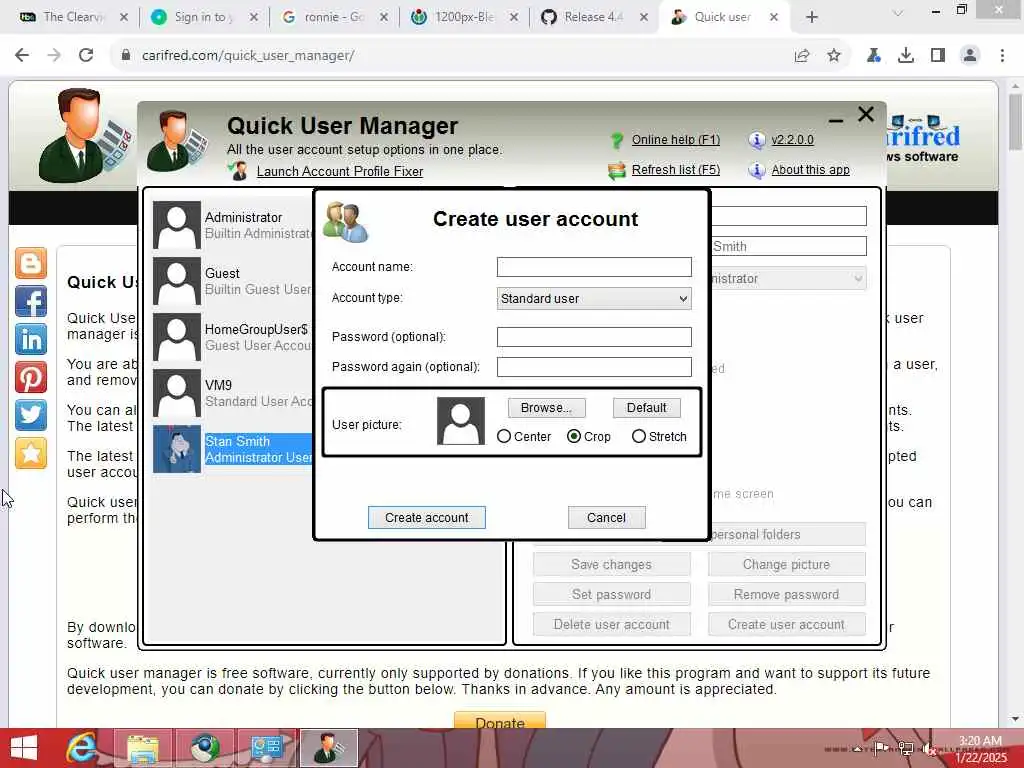The width and height of the screenshot is (1024, 768).
Task: Click the v2.2.0.0 version link
Action: pos(792,140)
